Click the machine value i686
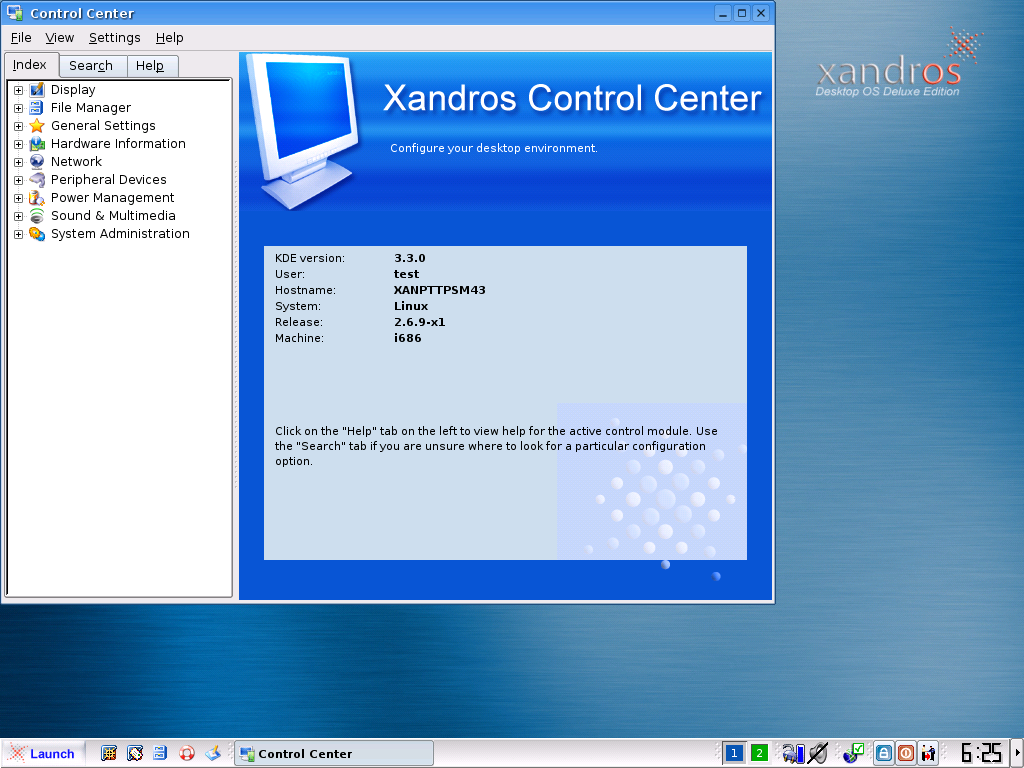The height and width of the screenshot is (768, 1024). click(x=408, y=338)
